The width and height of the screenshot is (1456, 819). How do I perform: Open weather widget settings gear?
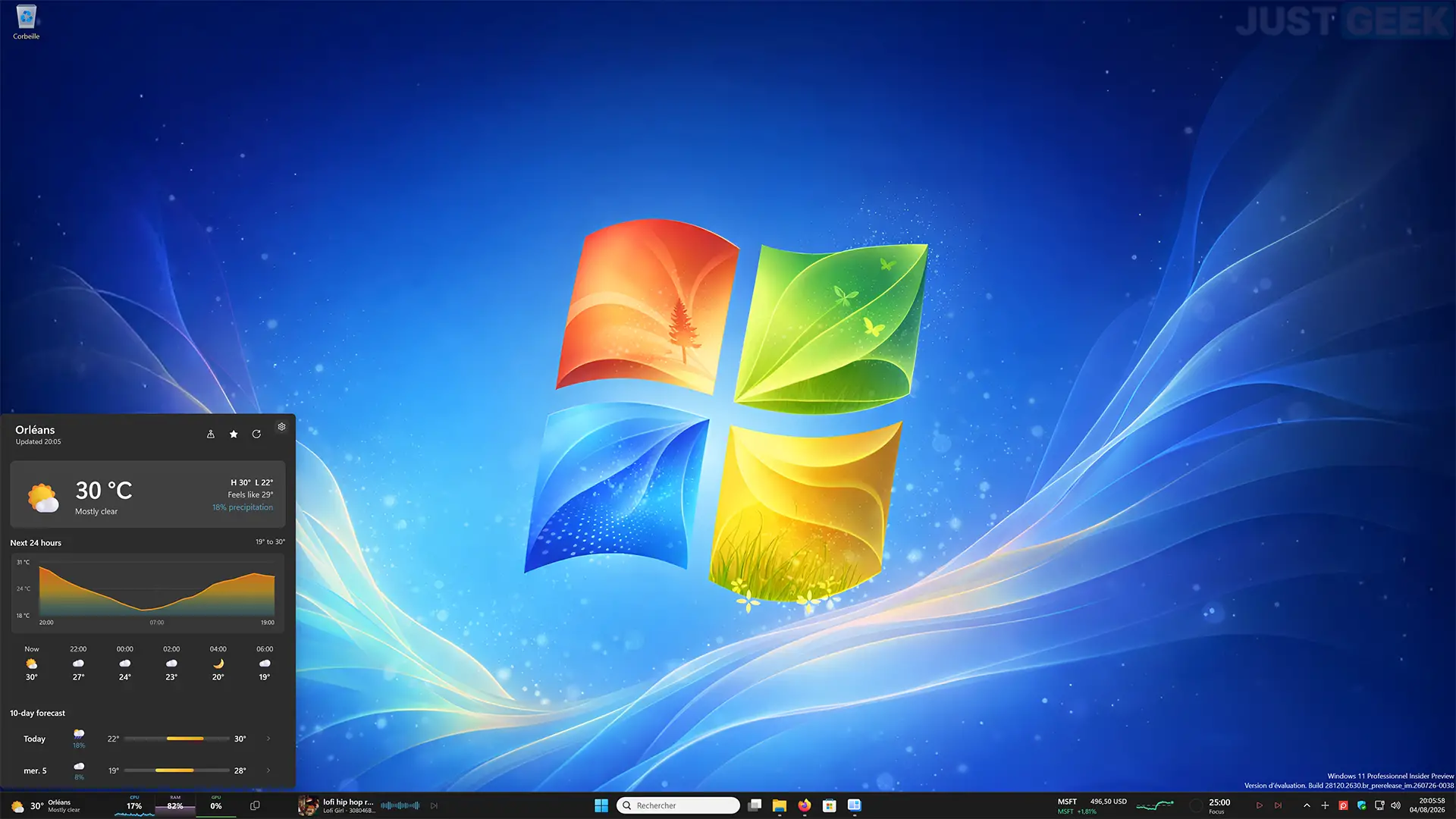[281, 427]
